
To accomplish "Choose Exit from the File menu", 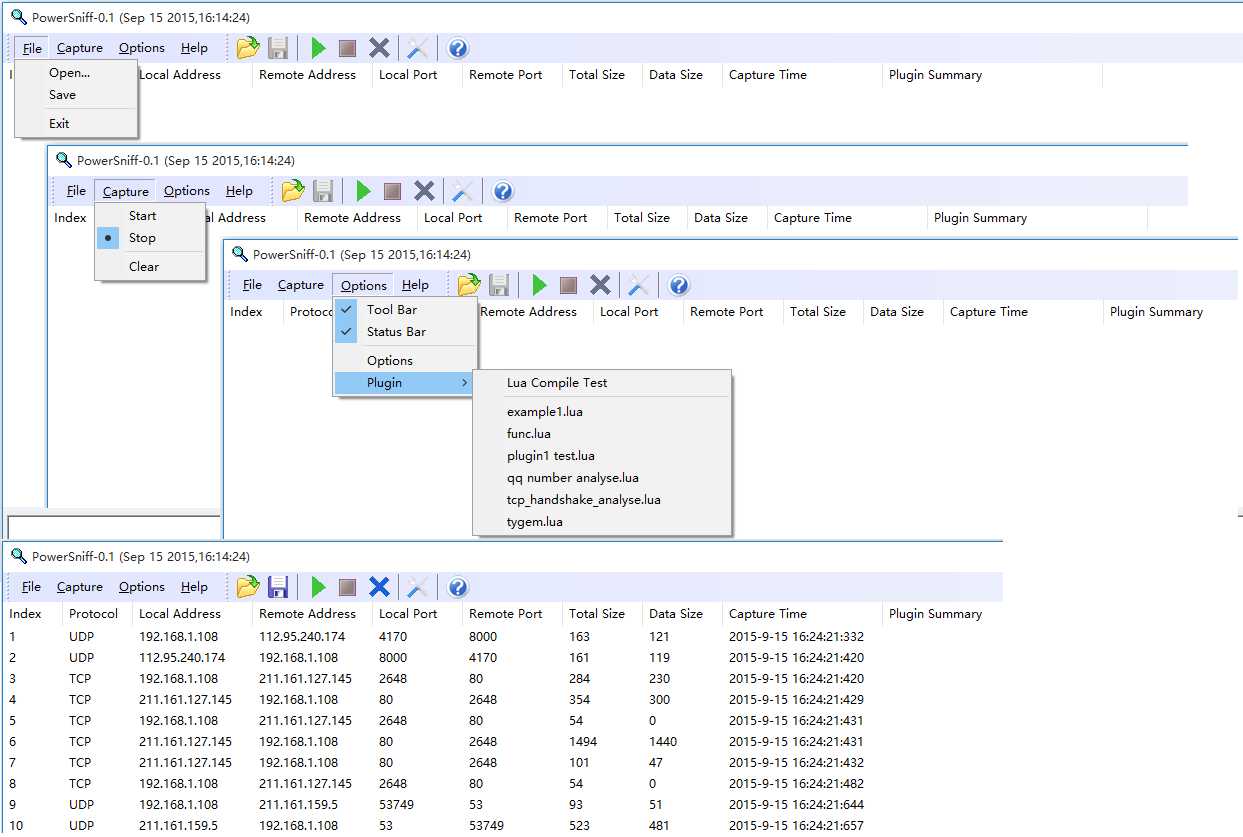I will [76, 124].
